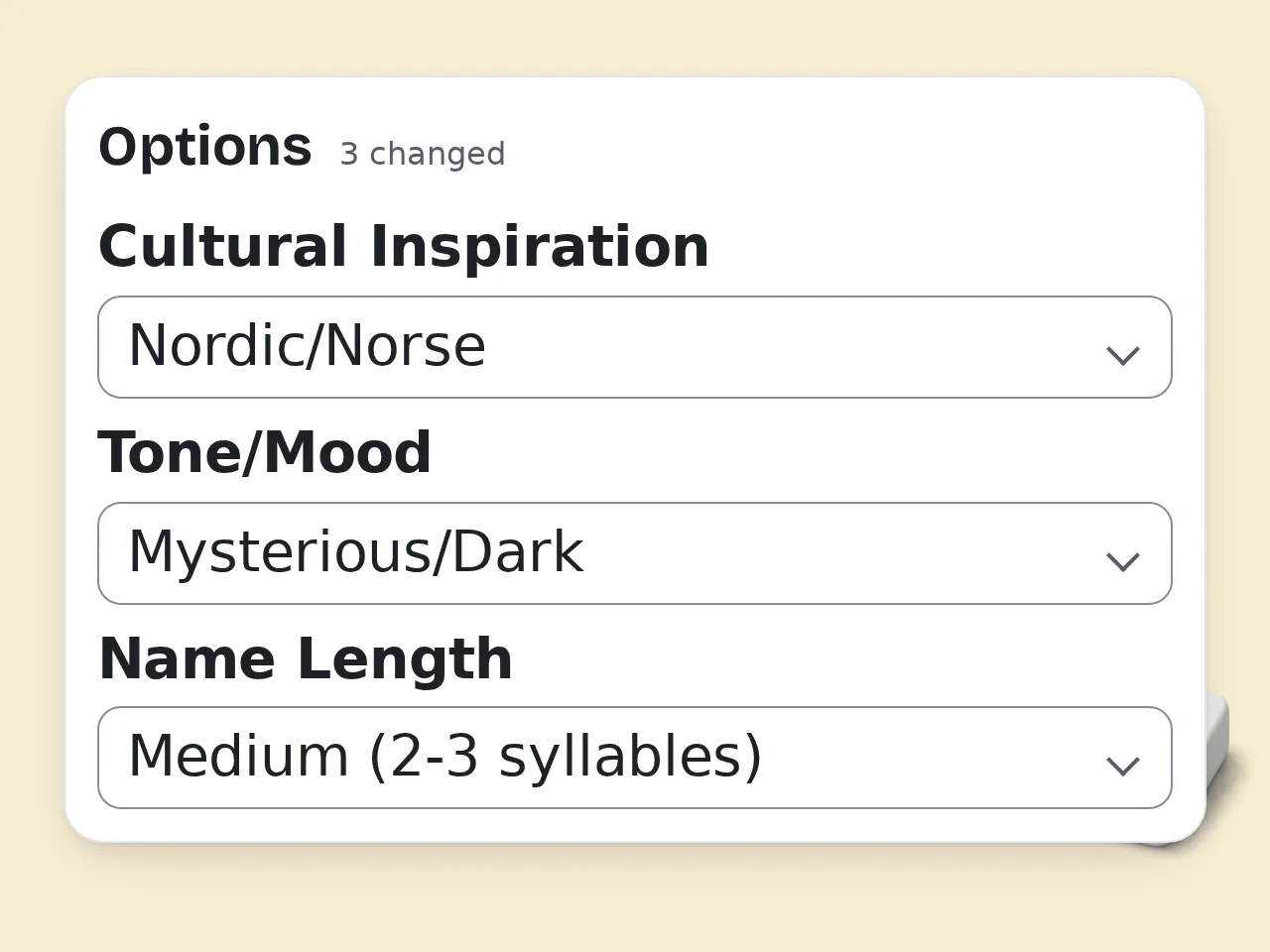Click the Cultural Inspiration label
The width and height of the screenshot is (1270, 952).
pyautogui.click(x=404, y=246)
